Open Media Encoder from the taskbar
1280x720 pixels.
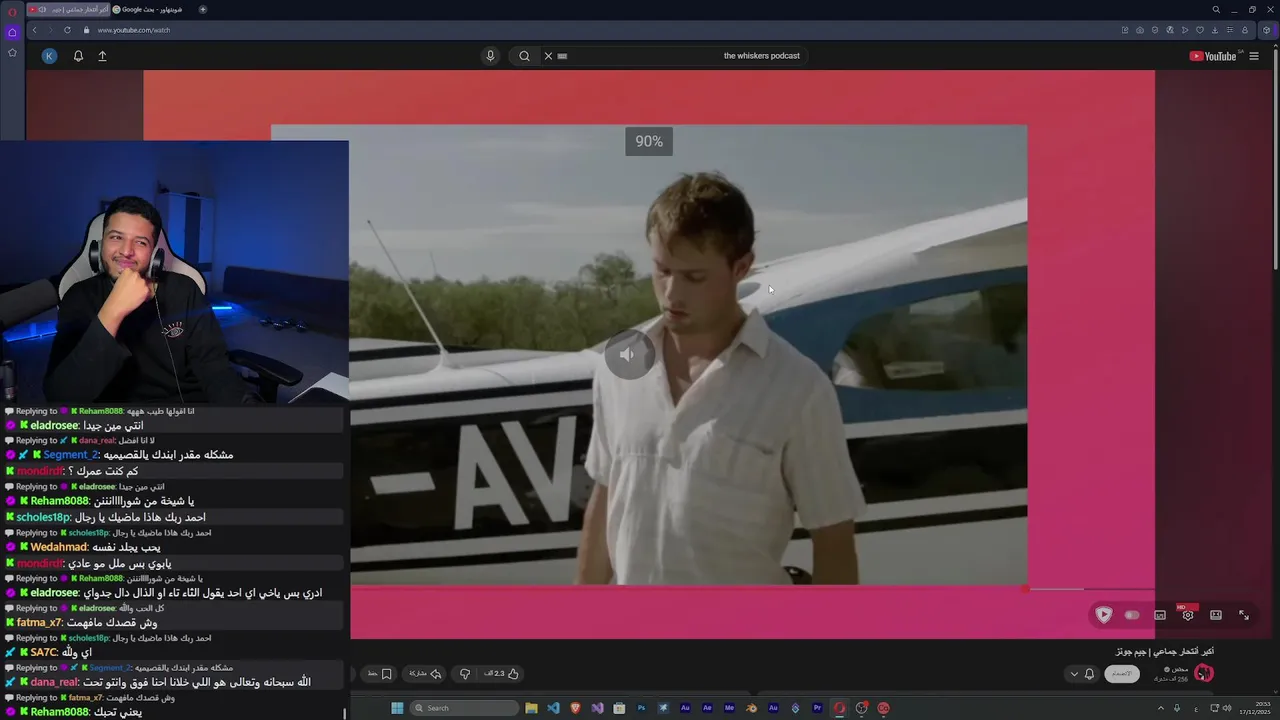[x=729, y=708]
